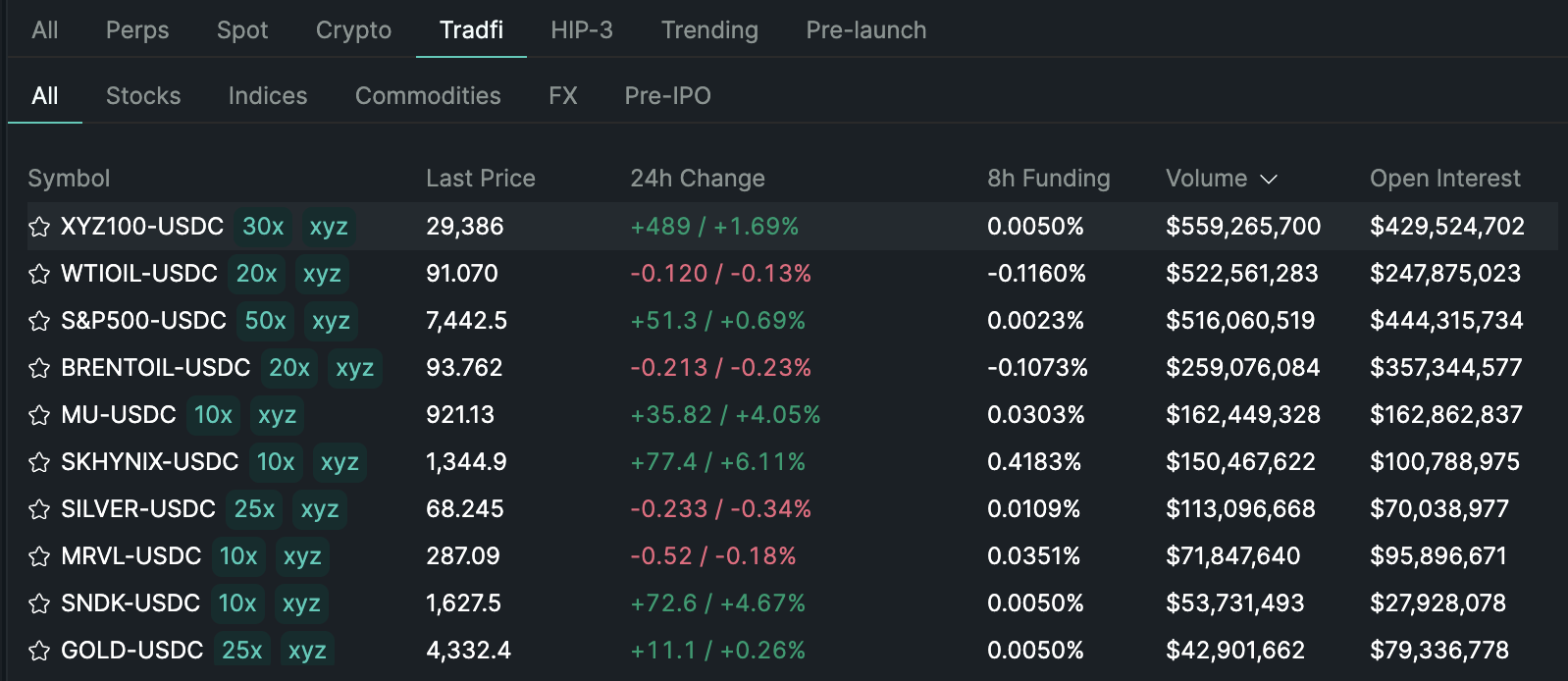
Task: Open the Spot tab
Action: (242, 30)
